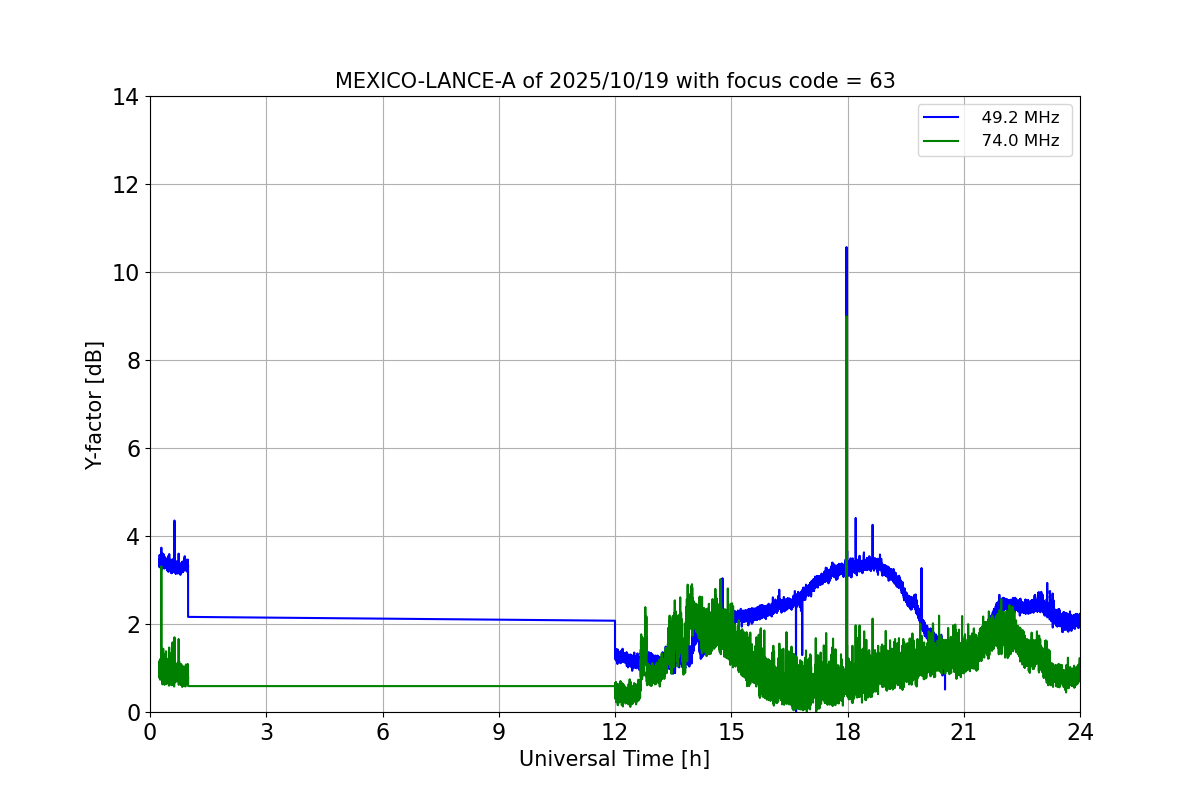This screenshot has width=1200, height=800.
Task: Click x-axis tick label 0
Action: [x=150, y=732]
